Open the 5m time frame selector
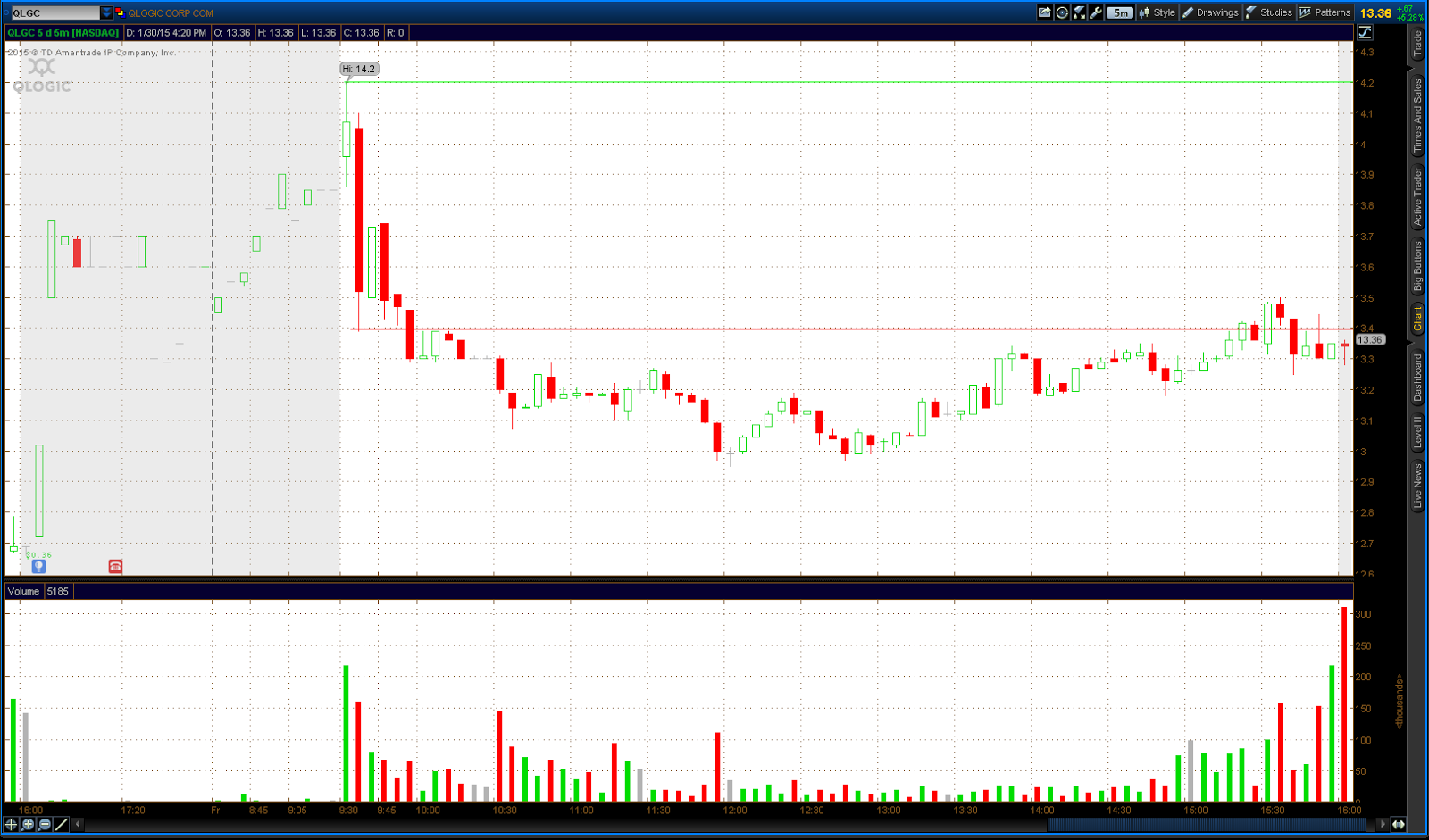The width and height of the screenshot is (1429, 840). [x=1120, y=12]
